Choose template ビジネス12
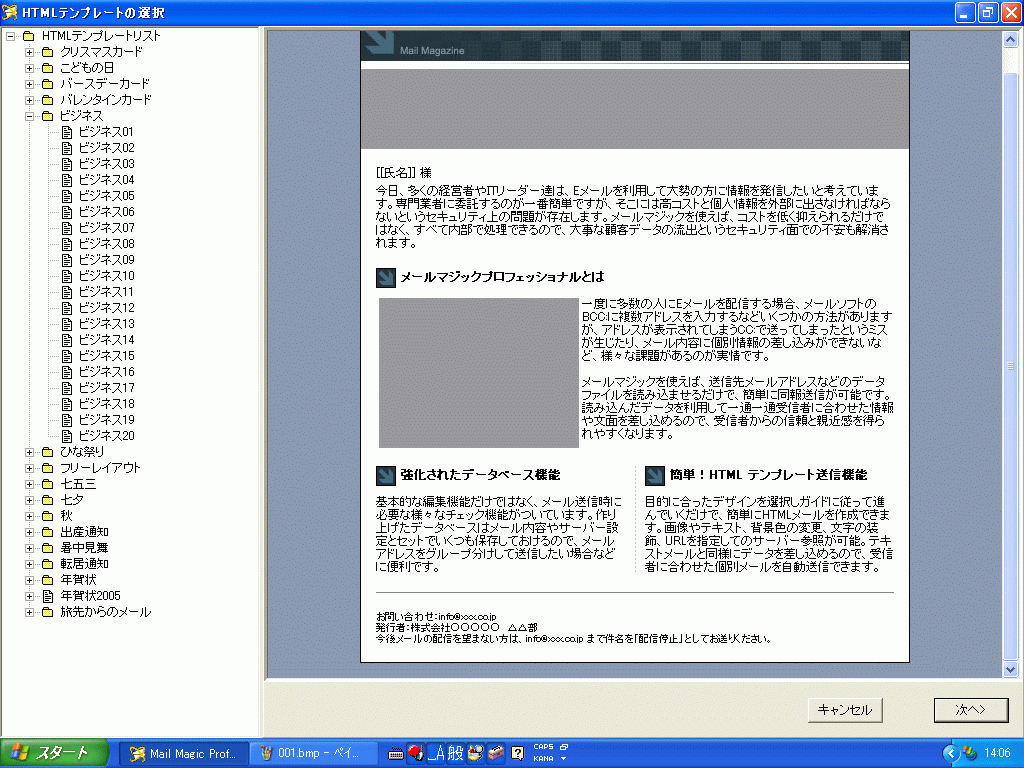This screenshot has height=768, width=1024. tap(106, 308)
